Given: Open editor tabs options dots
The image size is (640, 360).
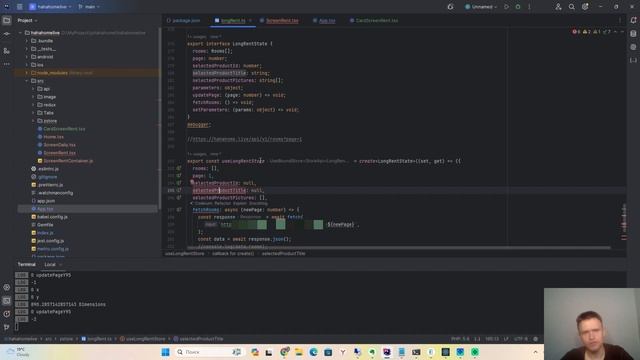Looking at the screenshot, I should pyautogui.click(x=620, y=20).
